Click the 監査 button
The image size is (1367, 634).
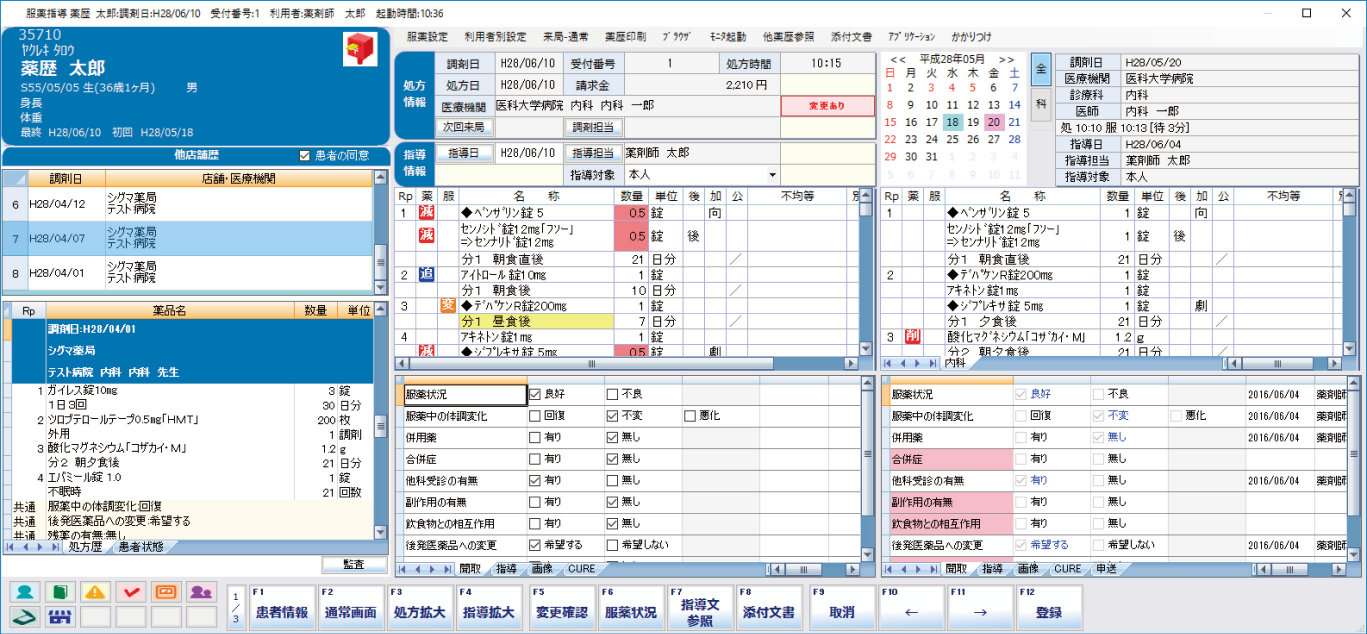[353, 565]
